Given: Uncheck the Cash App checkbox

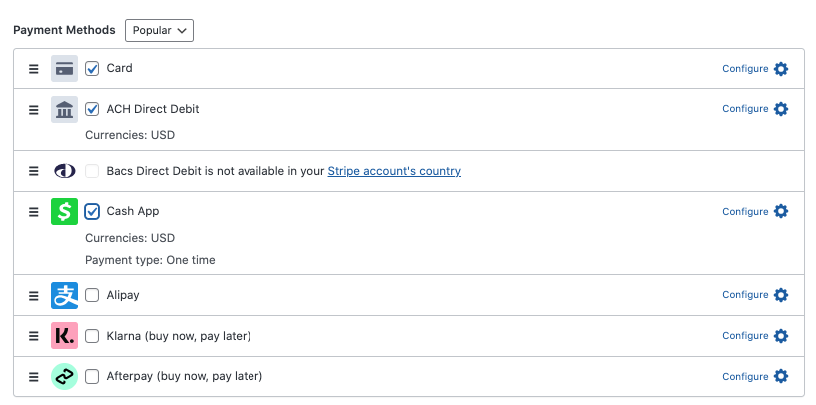Looking at the screenshot, I should [x=92, y=211].
